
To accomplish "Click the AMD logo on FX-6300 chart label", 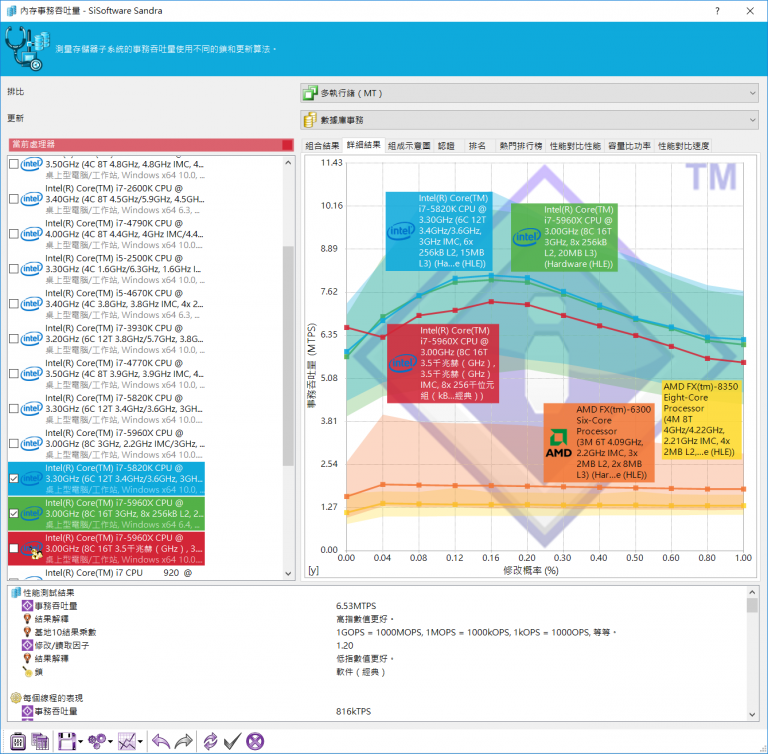I will click(x=558, y=443).
